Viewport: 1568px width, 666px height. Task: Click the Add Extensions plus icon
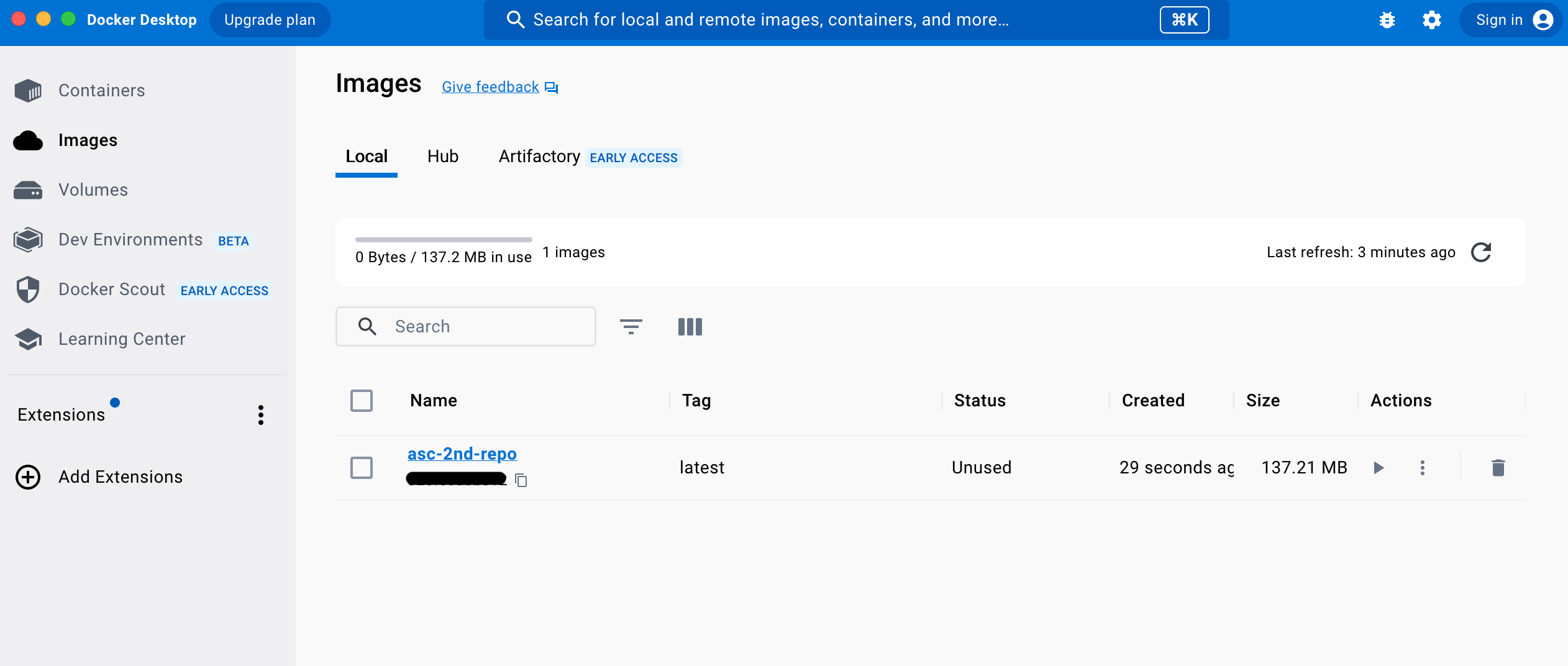28,477
